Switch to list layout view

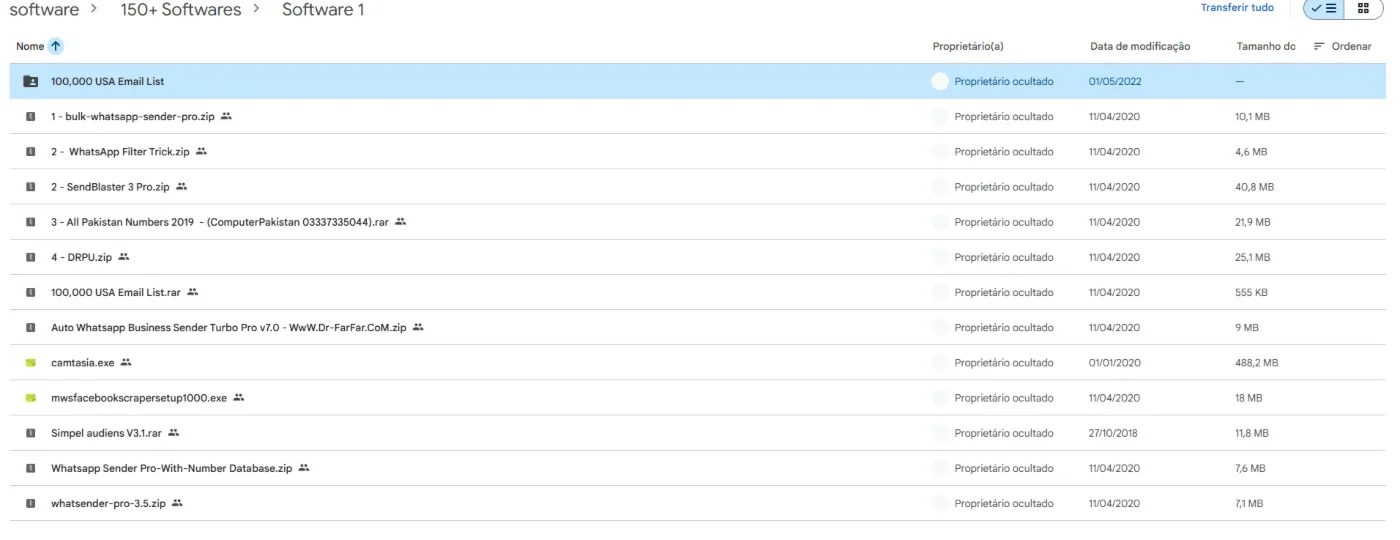pos(1324,9)
